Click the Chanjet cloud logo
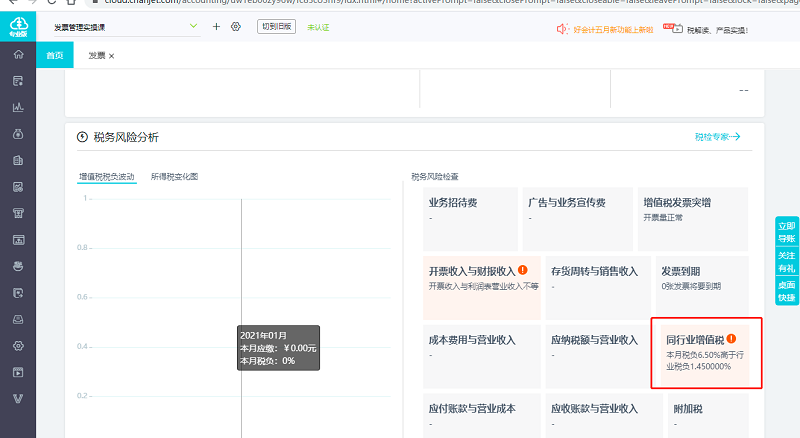The height and width of the screenshot is (438, 800). 18,26
